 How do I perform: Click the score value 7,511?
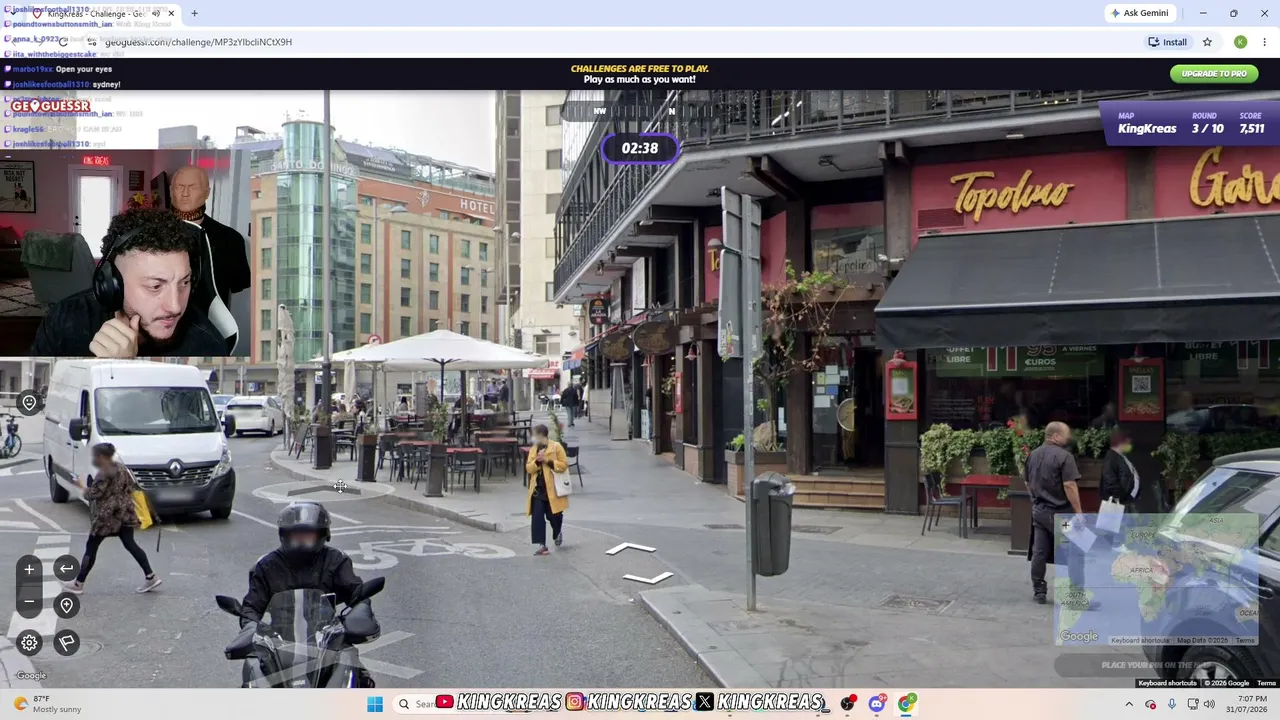click(x=1252, y=128)
